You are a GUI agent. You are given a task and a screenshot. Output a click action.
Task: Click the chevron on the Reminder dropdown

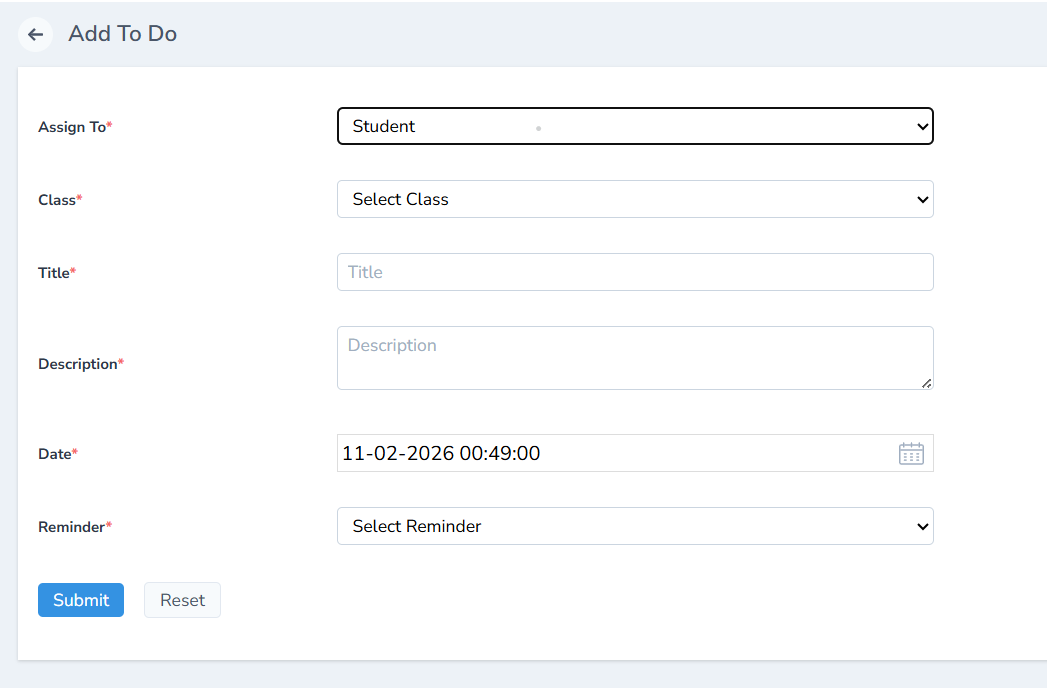921,526
